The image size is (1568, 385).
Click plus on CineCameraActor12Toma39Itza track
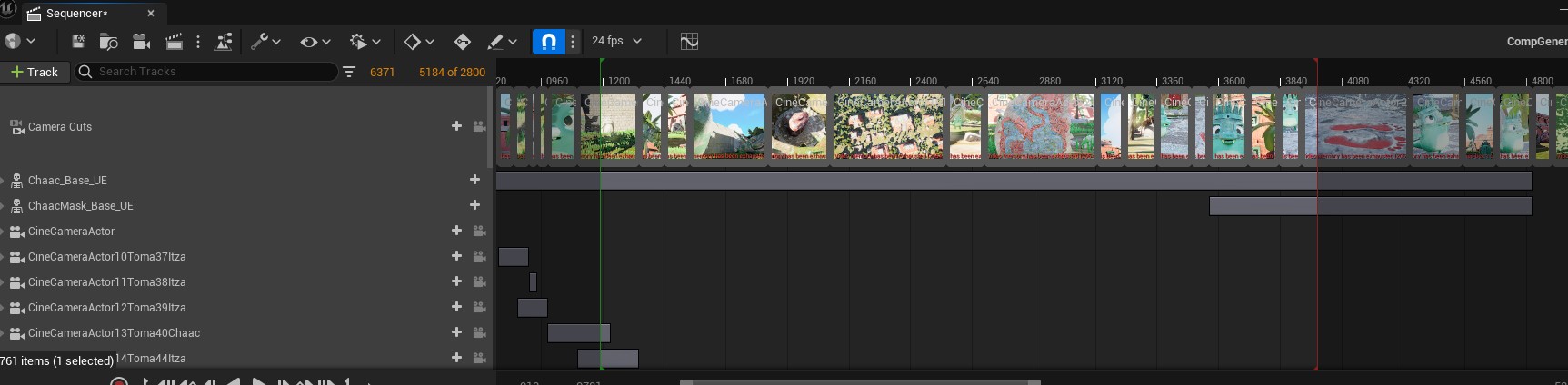[456, 307]
